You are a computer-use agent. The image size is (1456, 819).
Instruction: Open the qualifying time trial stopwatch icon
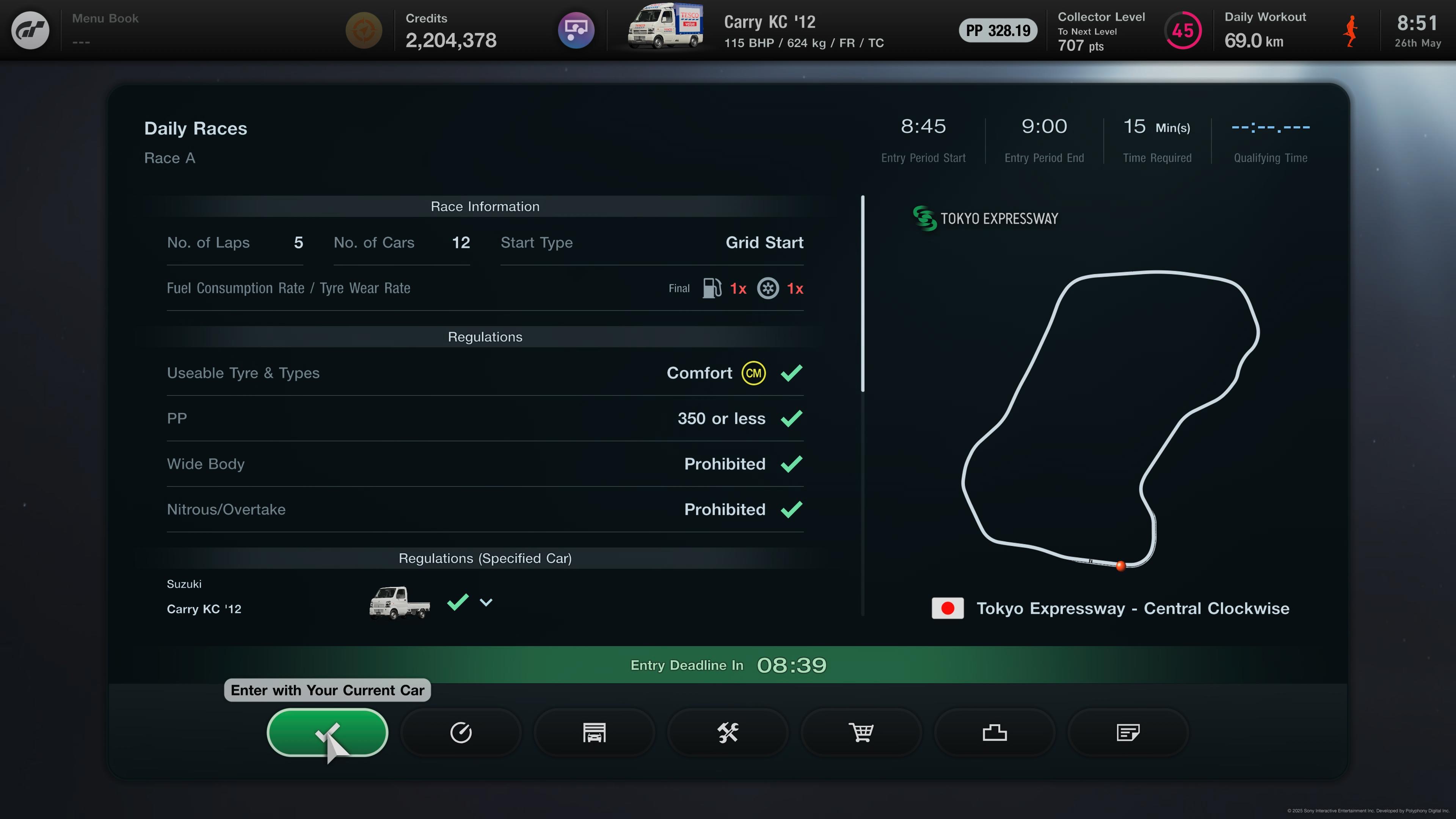[x=461, y=732]
